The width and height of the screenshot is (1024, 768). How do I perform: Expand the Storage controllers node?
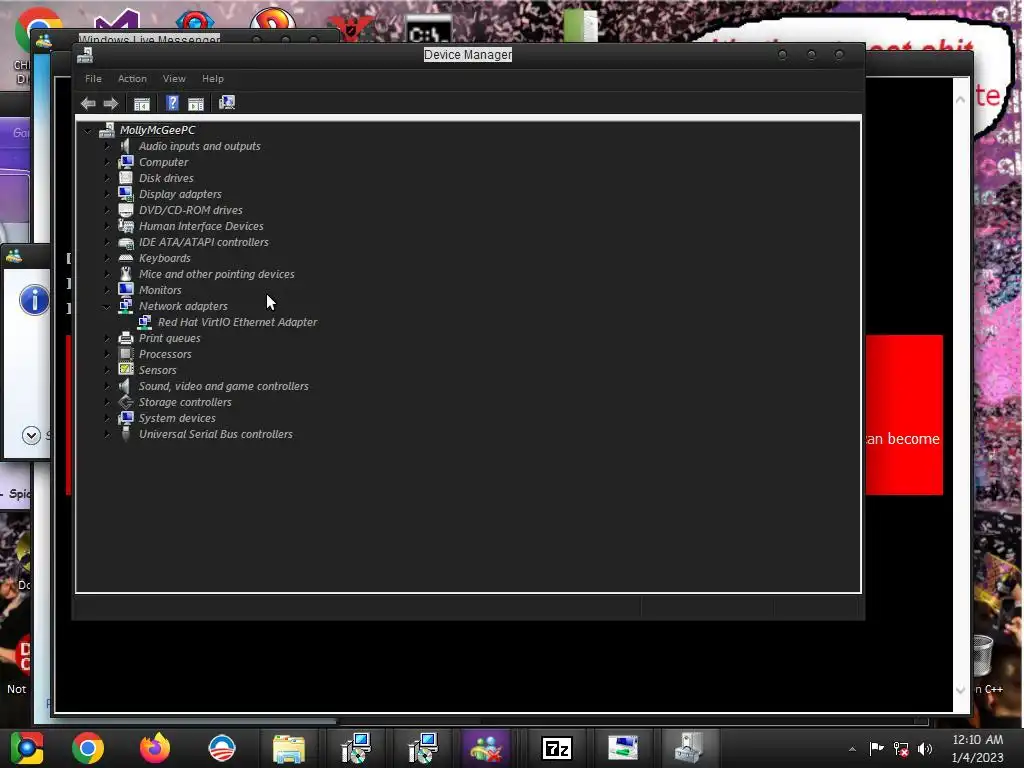tap(107, 402)
